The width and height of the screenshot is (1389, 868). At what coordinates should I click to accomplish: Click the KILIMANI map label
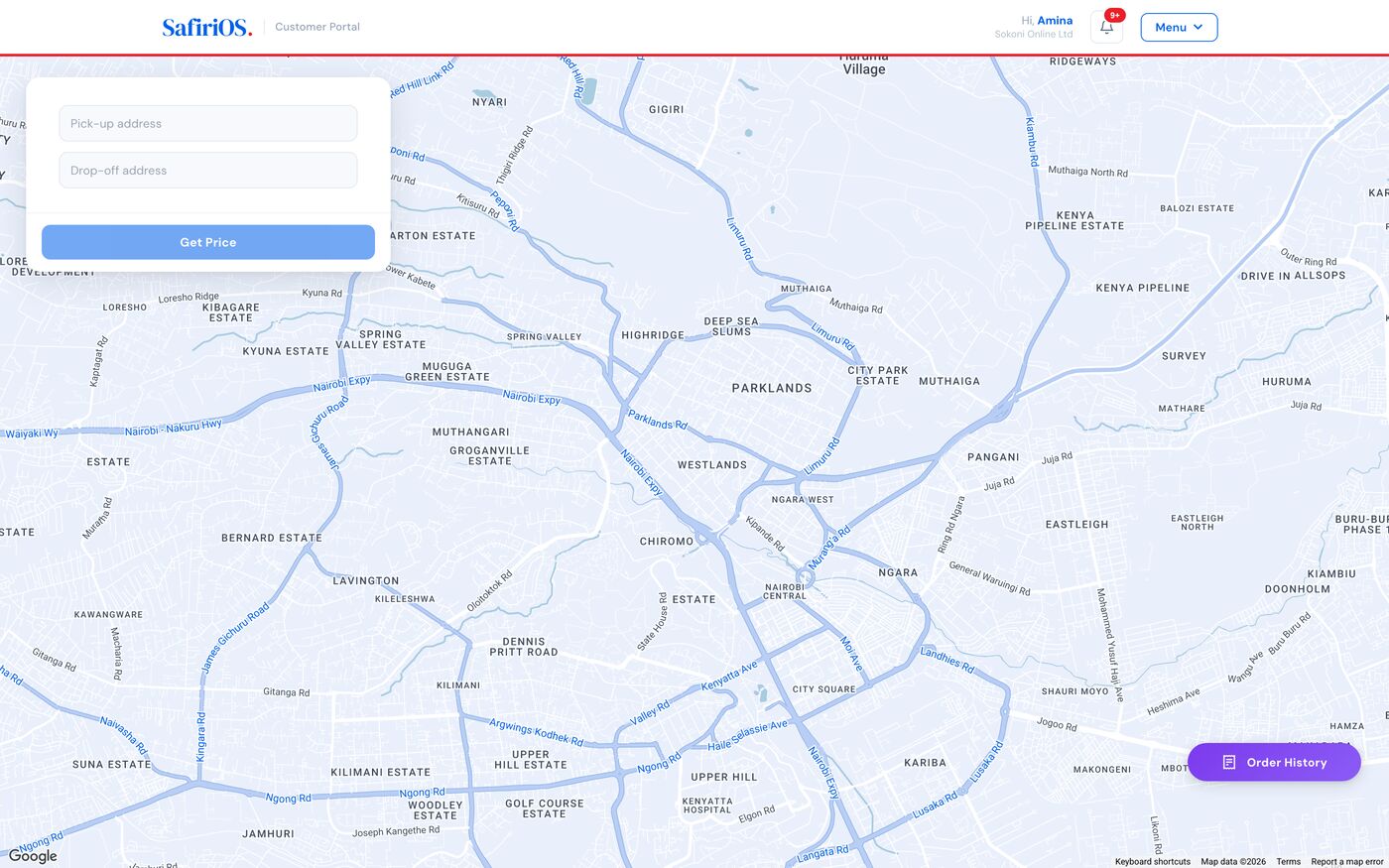tap(458, 685)
